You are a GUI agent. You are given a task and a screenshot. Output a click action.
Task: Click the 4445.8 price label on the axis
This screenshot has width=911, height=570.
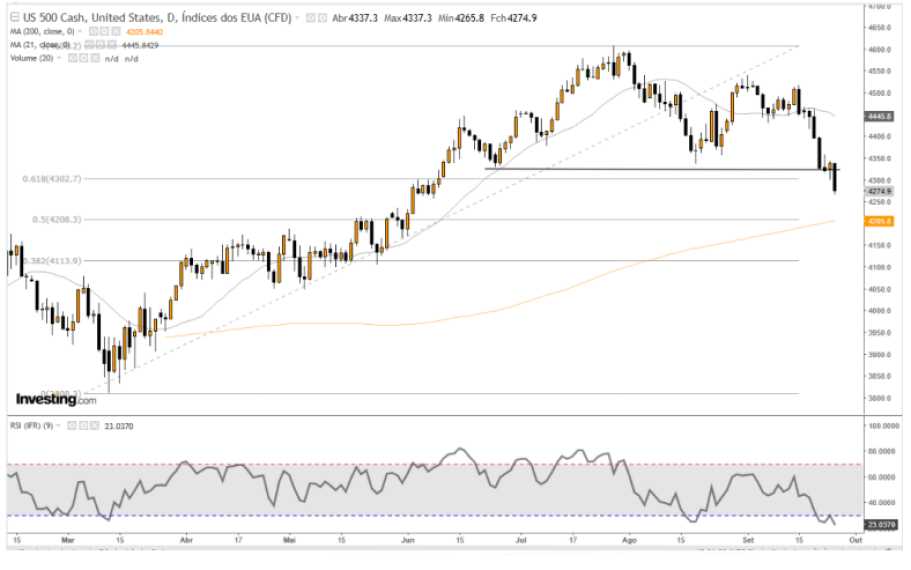pos(879,116)
